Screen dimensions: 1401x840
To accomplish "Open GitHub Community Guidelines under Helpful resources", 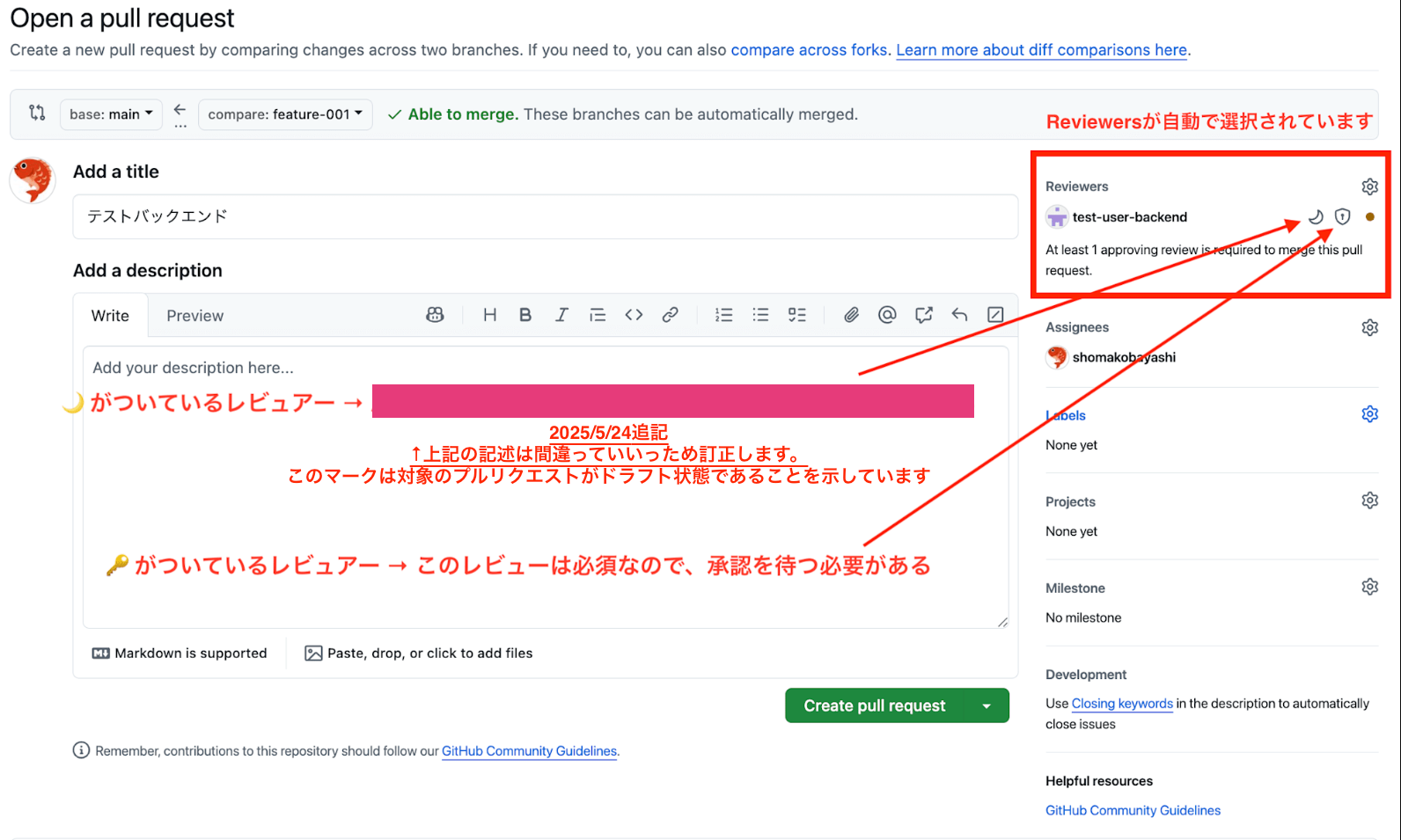I will tap(1133, 810).
